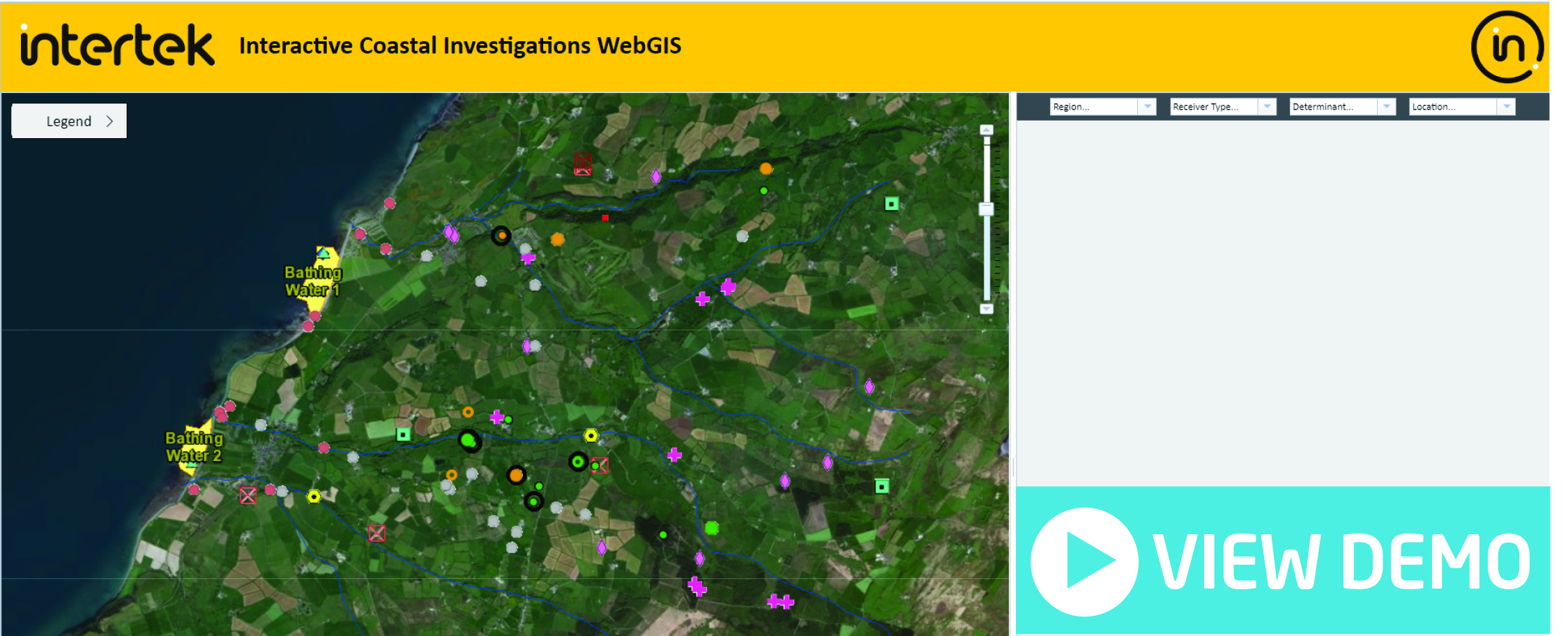Select the Bathing Water 2 label

(x=194, y=446)
